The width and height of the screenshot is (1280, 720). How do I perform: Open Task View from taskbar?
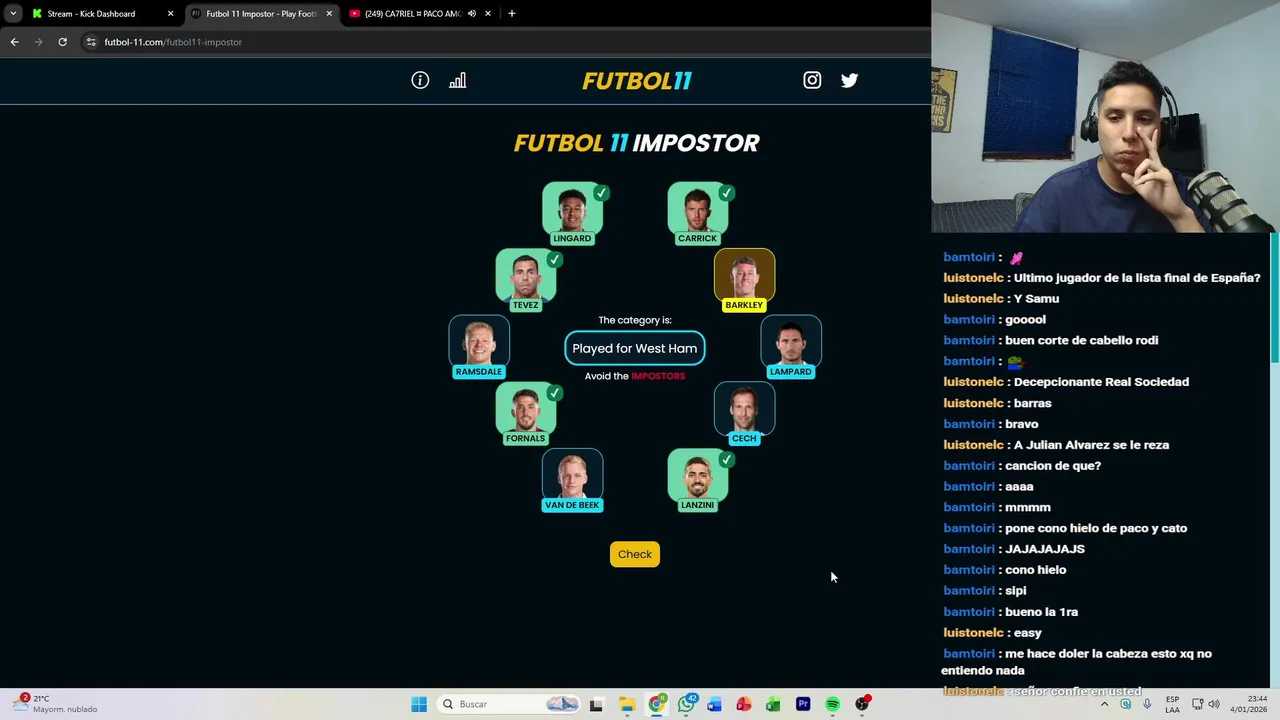coord(596,704)
